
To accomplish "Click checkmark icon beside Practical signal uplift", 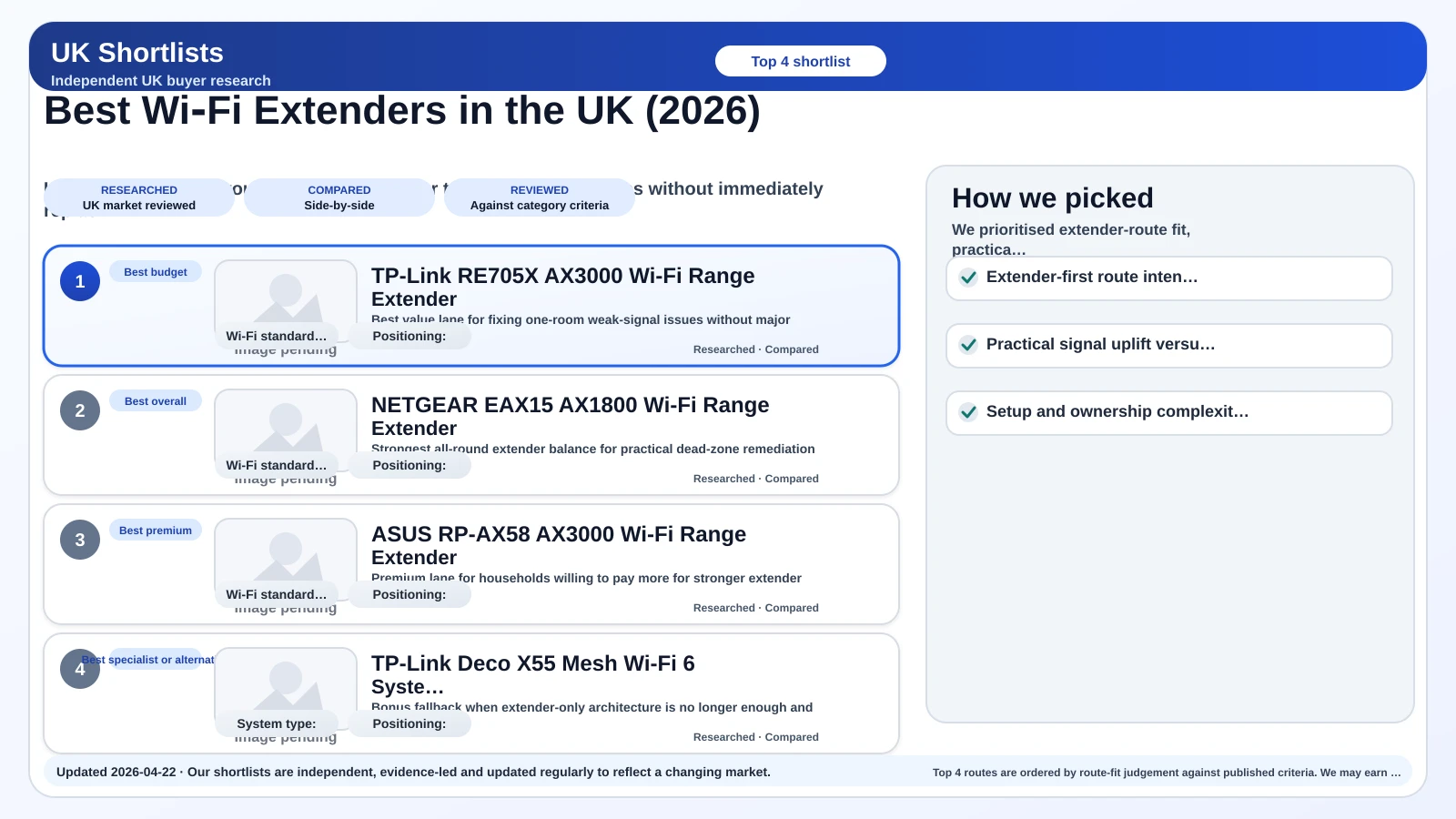I will [x=968, y=345].
